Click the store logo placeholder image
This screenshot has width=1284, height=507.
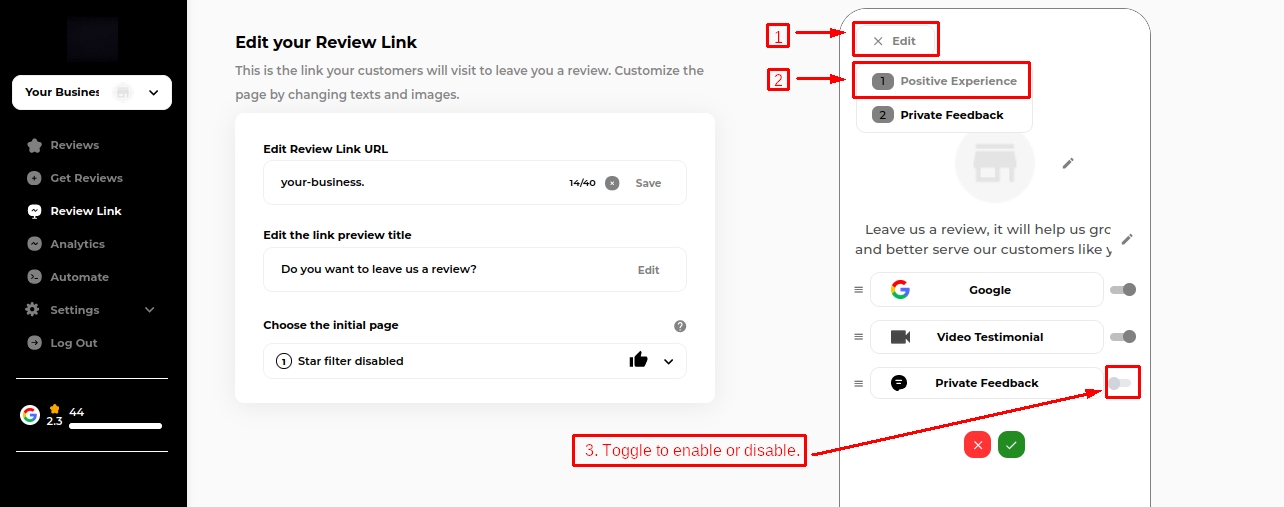[x=994, y=165]
